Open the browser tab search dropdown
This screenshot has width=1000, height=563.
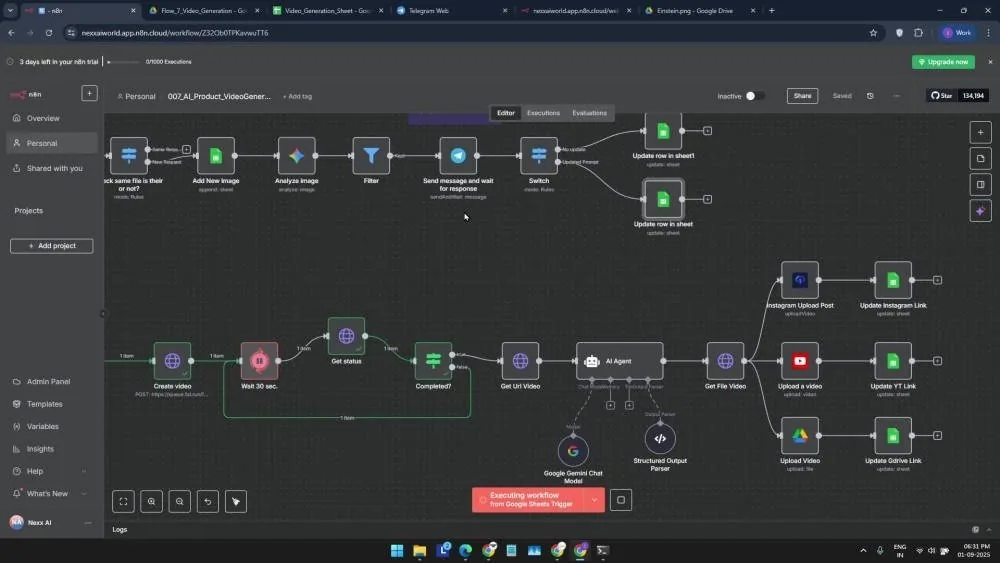coord(10,10)
